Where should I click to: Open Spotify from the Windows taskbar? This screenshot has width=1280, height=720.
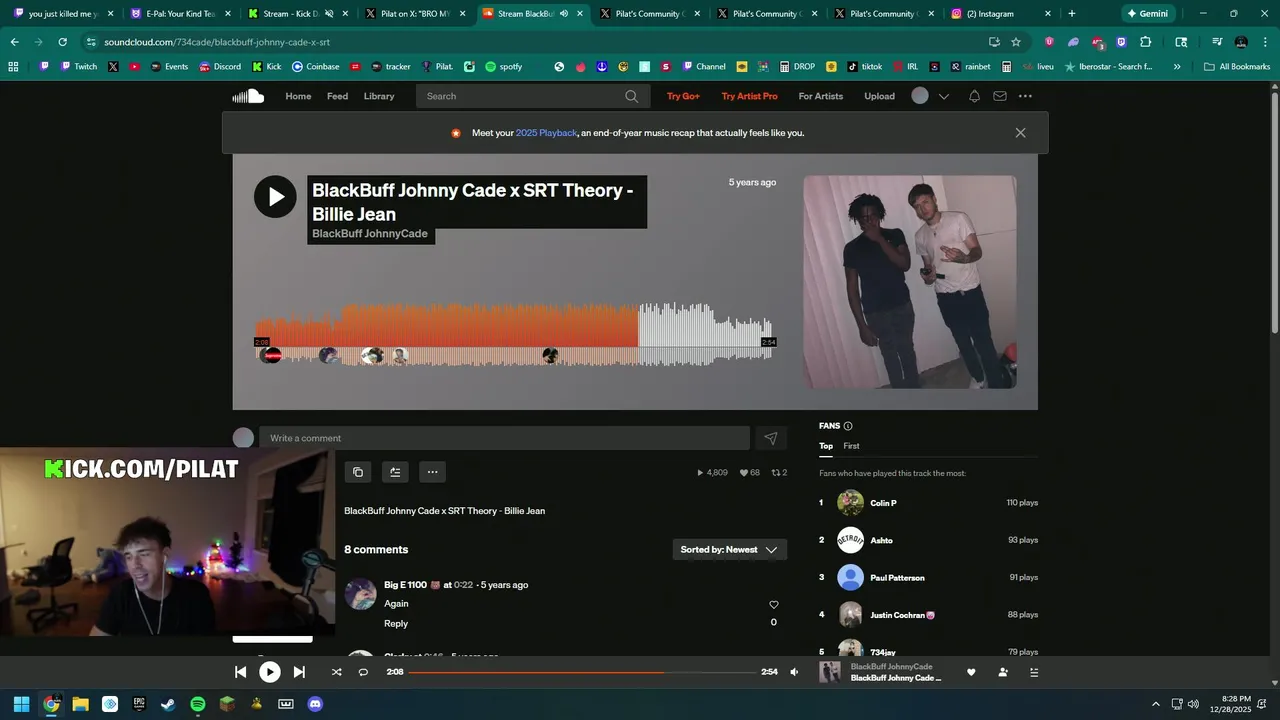point(198,704)
